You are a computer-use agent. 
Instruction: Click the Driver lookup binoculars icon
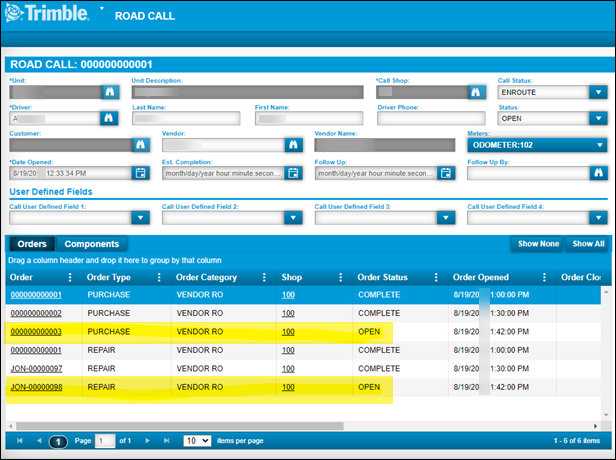pos(110,118)
